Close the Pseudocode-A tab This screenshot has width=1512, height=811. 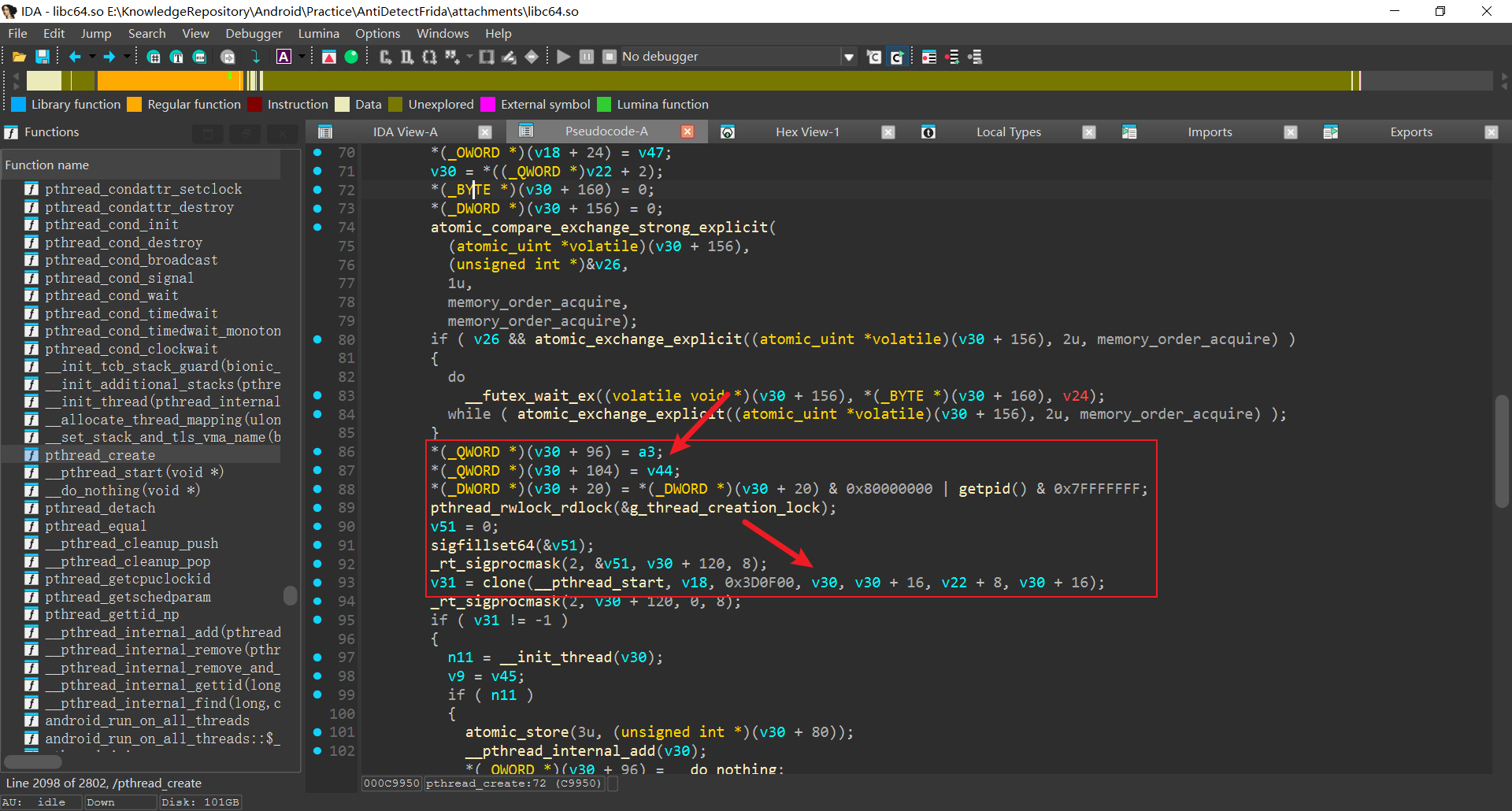(x=687, y=132)
